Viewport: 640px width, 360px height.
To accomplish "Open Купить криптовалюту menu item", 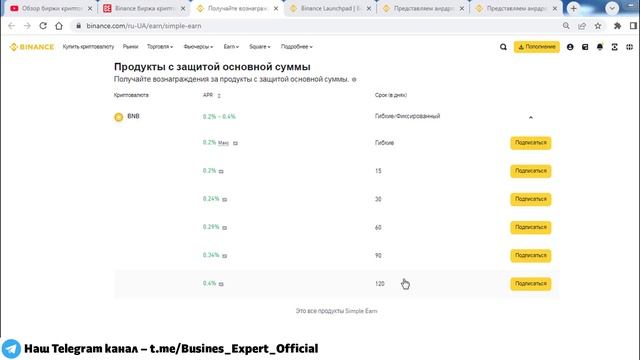I will pos(88,47).
